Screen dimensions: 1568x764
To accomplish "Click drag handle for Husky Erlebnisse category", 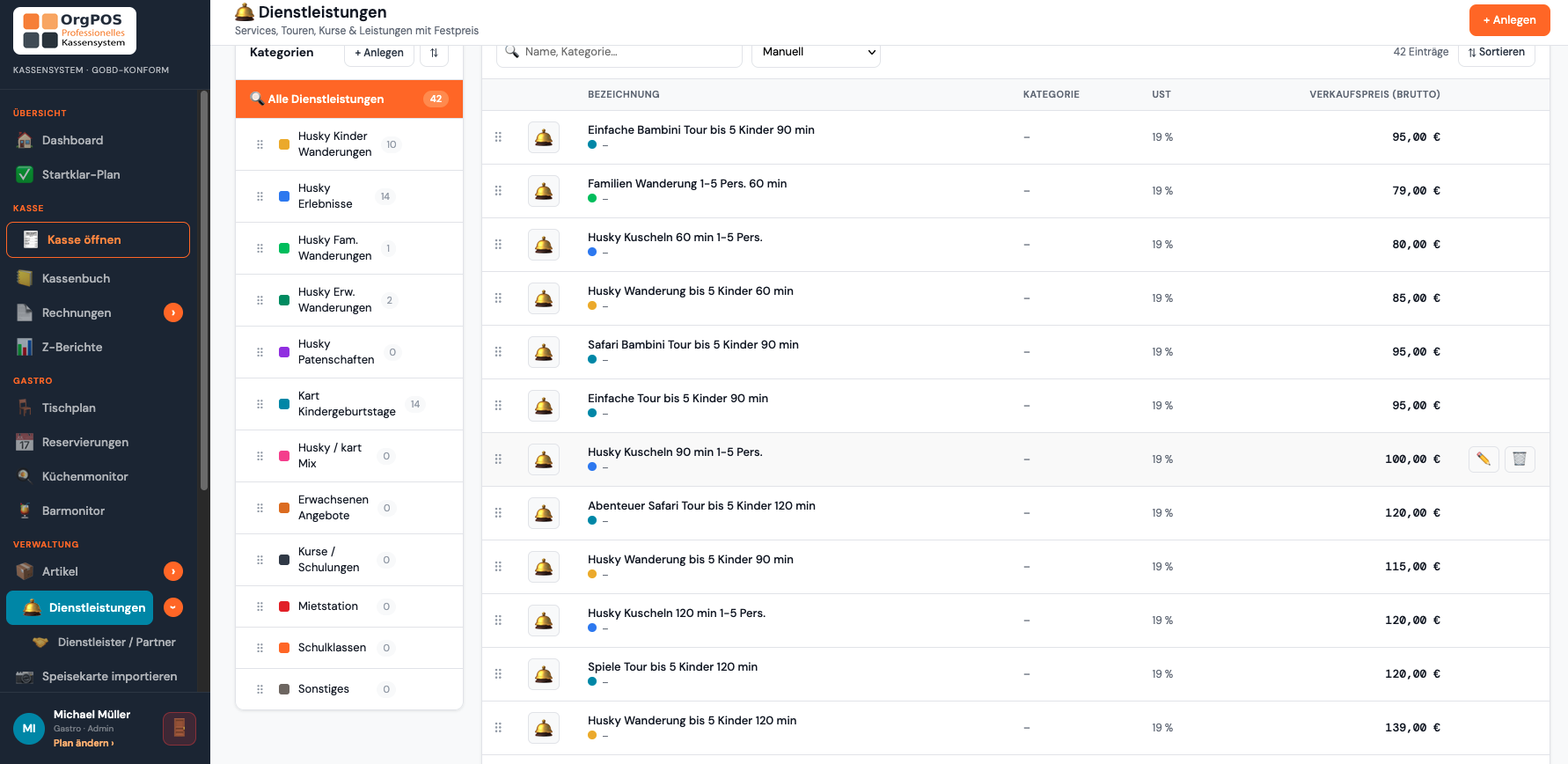I will tap(260, 196).
